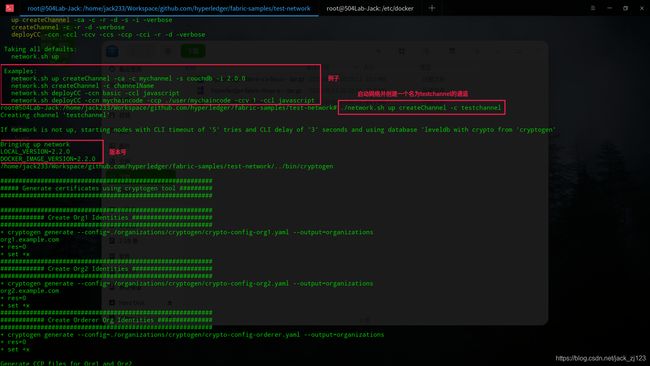This screenshot has width=650, height=366.
Task: Minimize the terminal window
Action: [x=609, y=8]
